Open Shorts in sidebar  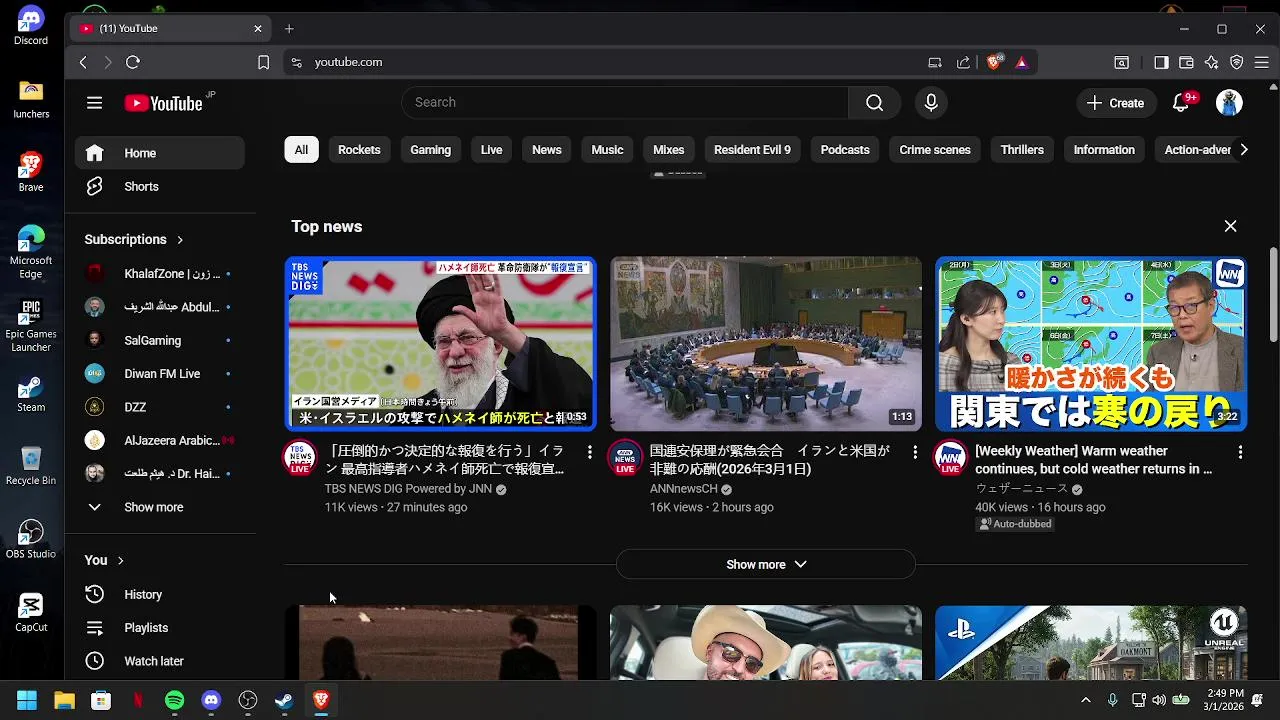160,187
